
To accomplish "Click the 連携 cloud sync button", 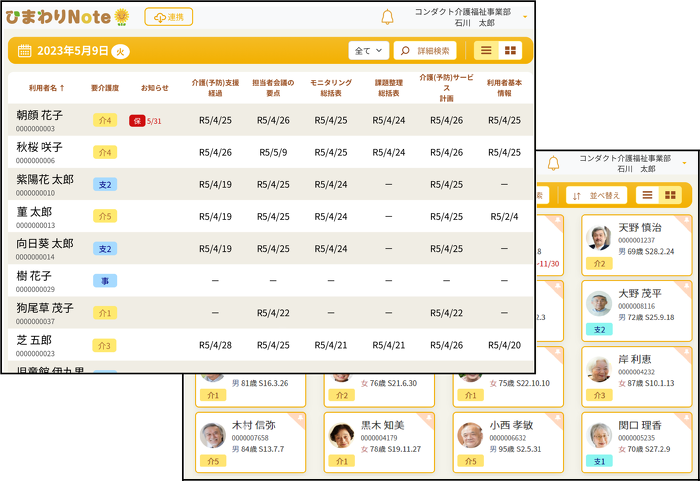I will pos(168,17).
